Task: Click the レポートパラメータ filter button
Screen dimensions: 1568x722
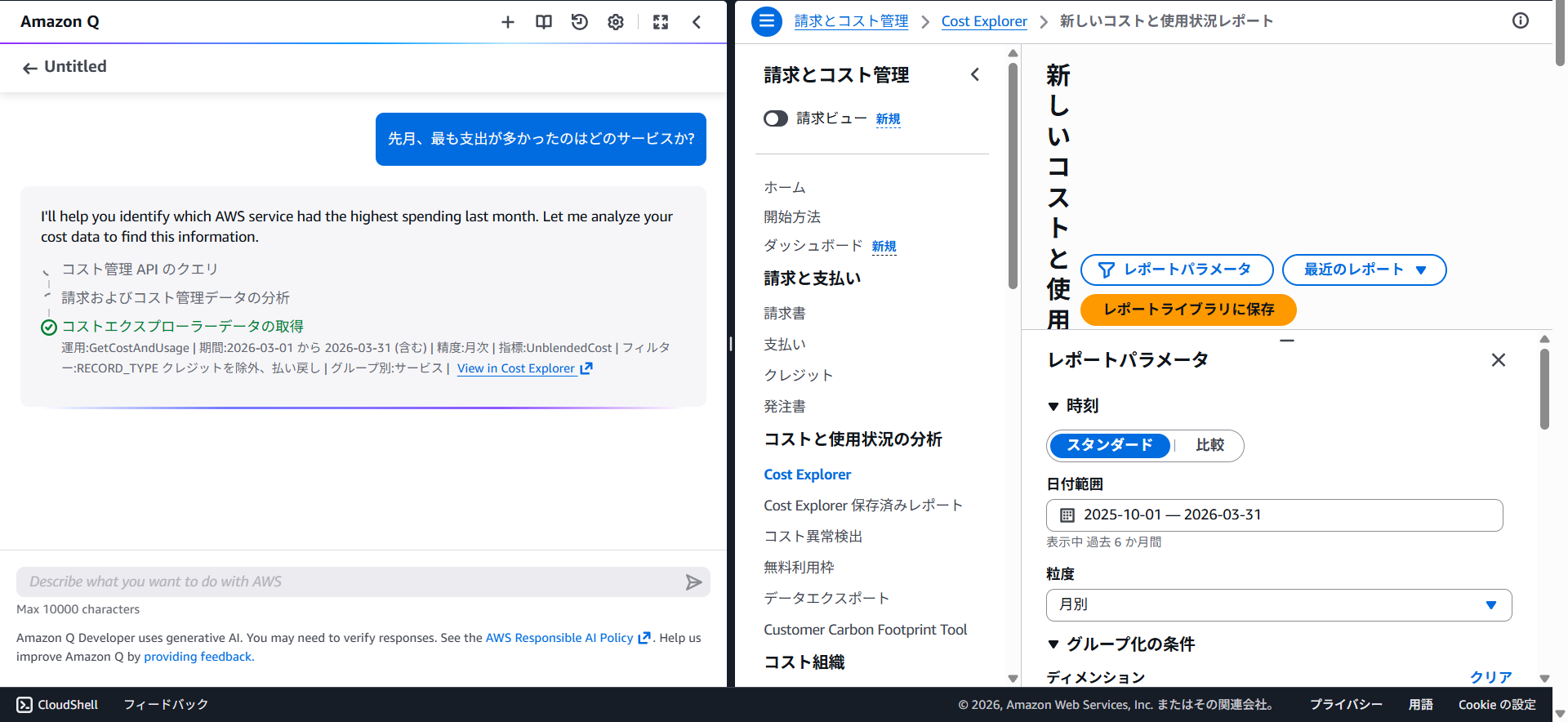Action: tap(1177, 270)
